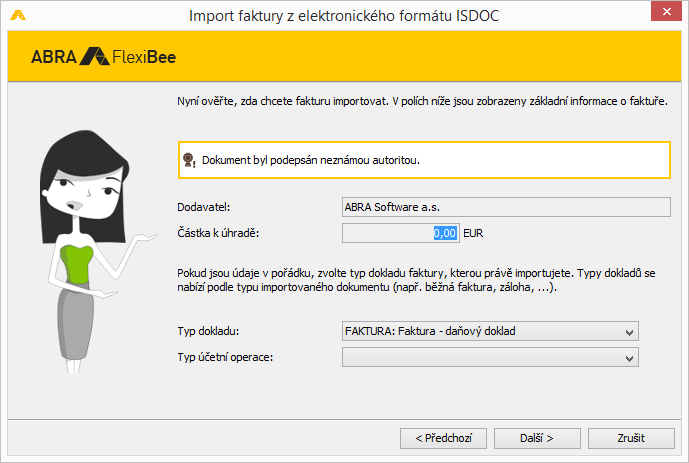Click the EUR currency label
689x463 pixels.
[x=473, y=233]
